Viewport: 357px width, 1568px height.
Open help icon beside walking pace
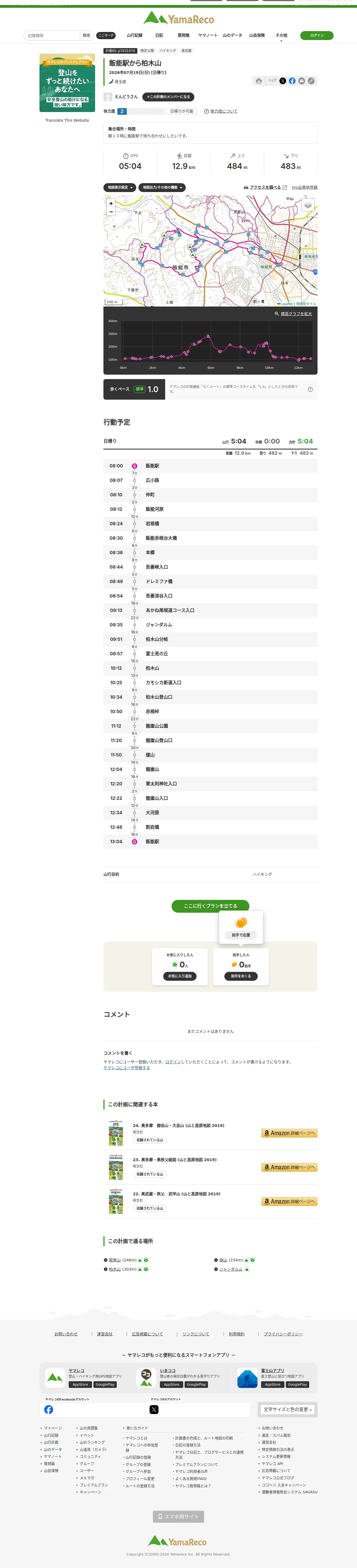[x=310, y=390]
